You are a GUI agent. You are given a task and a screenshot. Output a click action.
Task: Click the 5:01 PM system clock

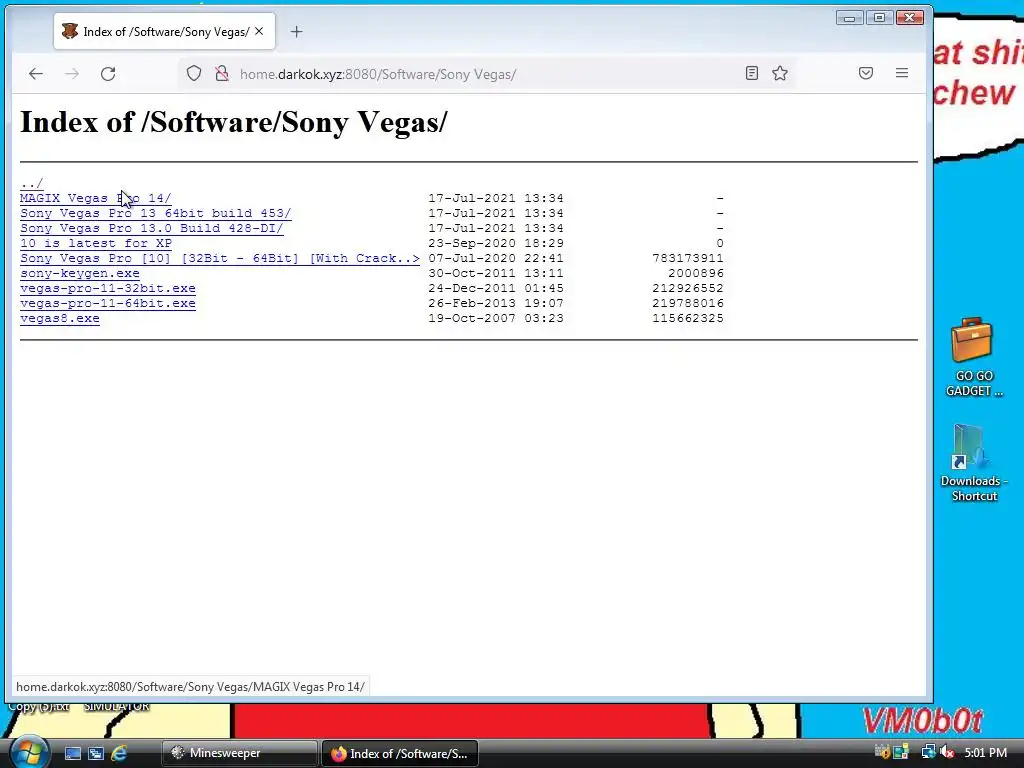point(985,753)
